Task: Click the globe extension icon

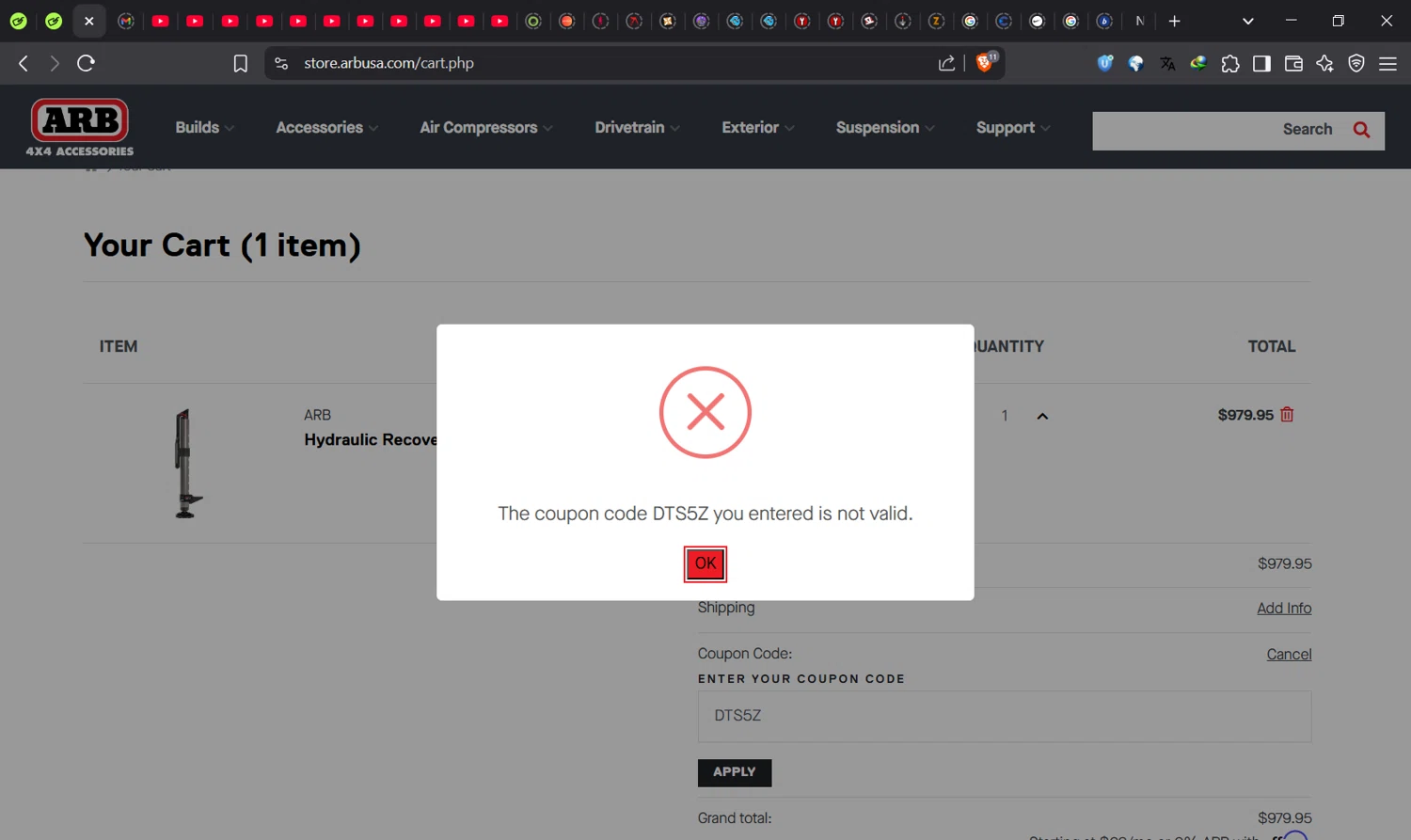Action: point(1136,63)
